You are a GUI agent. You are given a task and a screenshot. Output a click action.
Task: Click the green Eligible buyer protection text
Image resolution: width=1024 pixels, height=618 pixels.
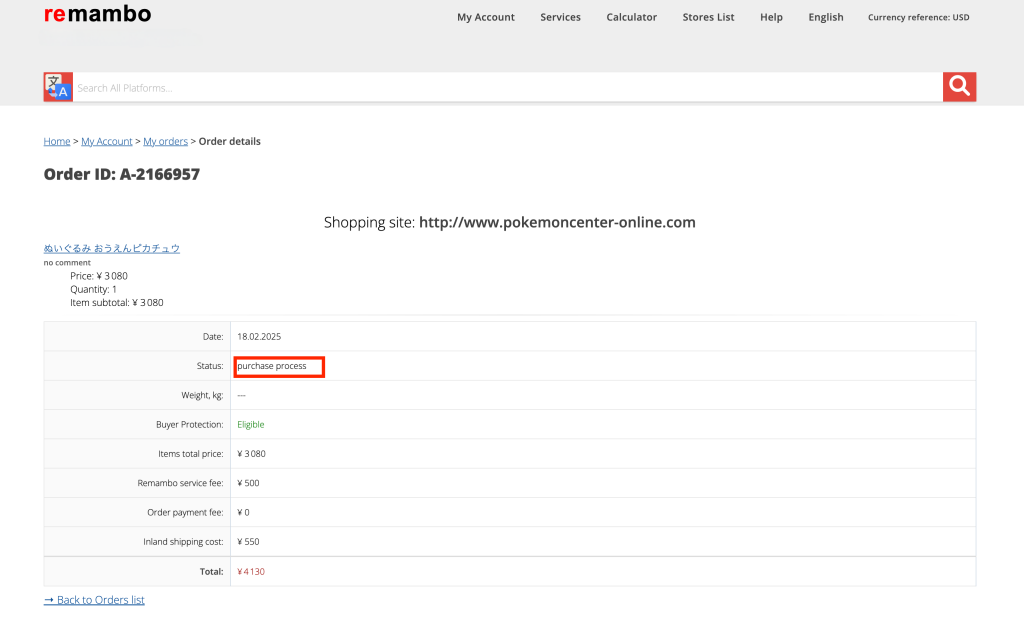251,424
